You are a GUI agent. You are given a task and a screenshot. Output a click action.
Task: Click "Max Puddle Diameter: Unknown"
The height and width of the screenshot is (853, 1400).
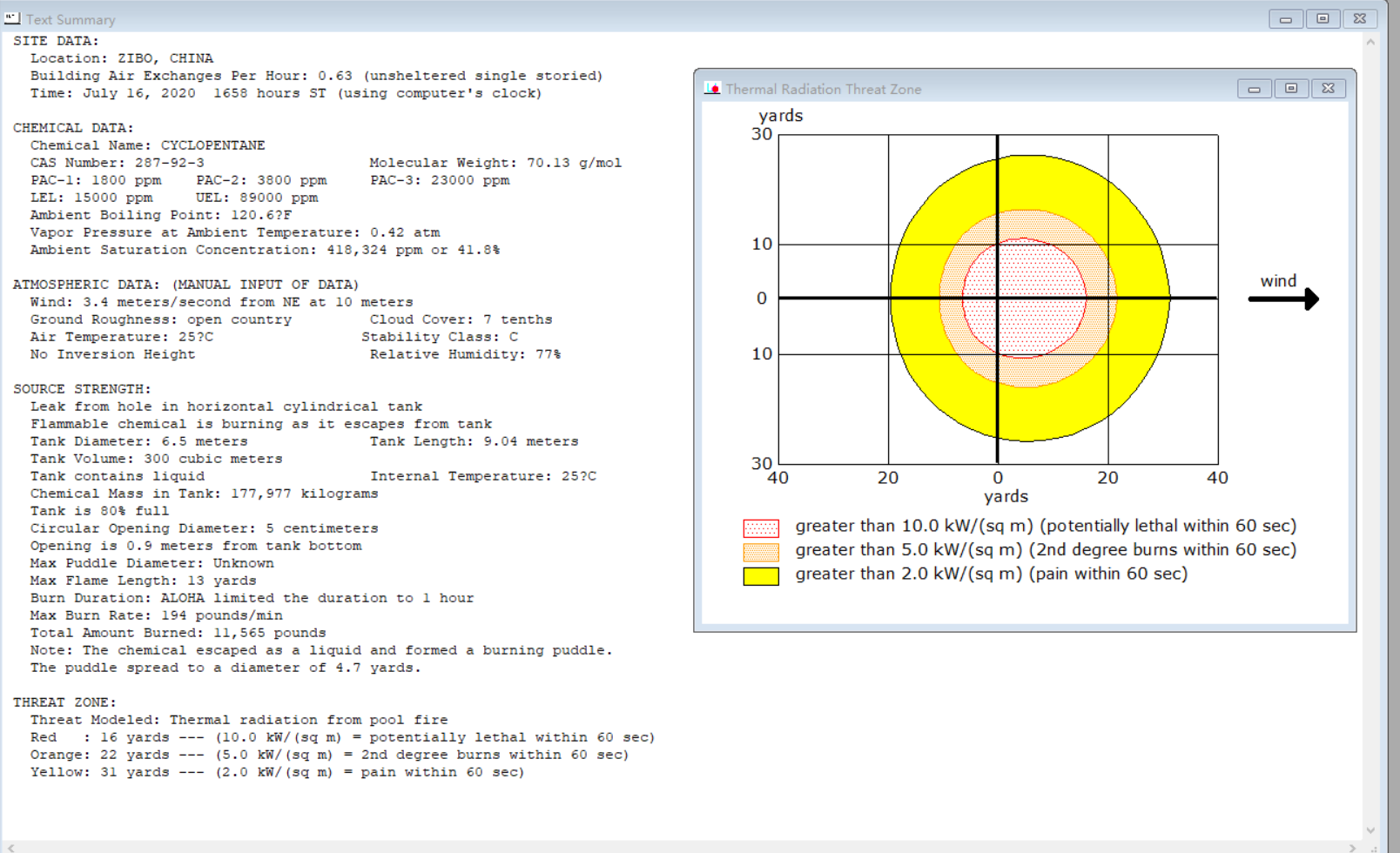(x=152, y=563)
